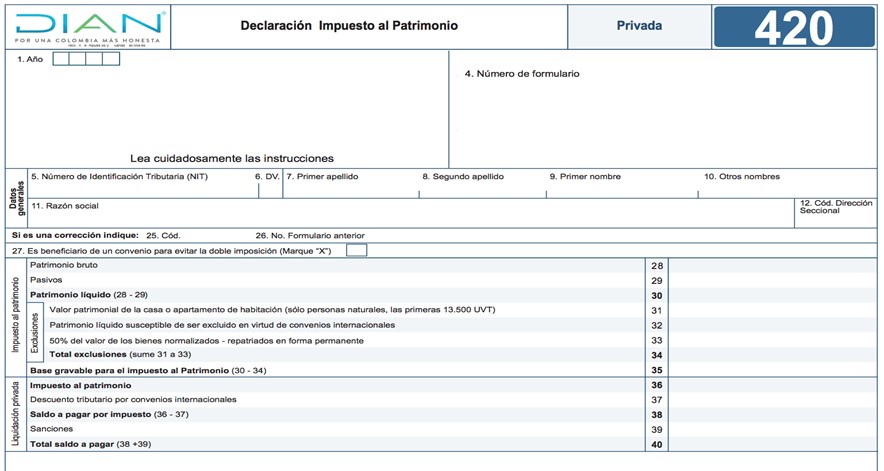Viewport: 884px width, 471px height.
Task: Click the Patrimonio bruto label
Action: 64,265
